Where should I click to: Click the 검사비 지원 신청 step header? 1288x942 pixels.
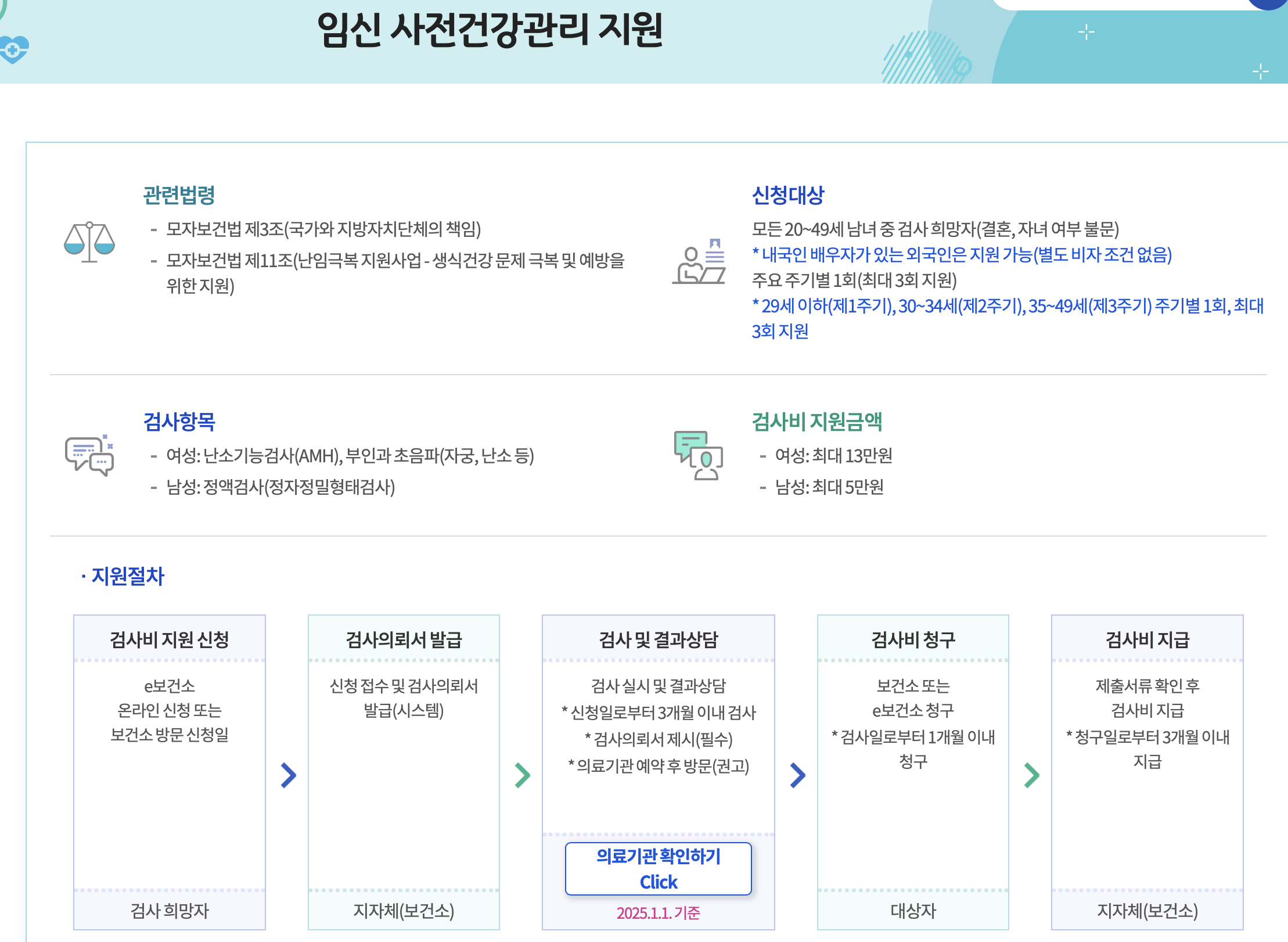coord(169,639)
